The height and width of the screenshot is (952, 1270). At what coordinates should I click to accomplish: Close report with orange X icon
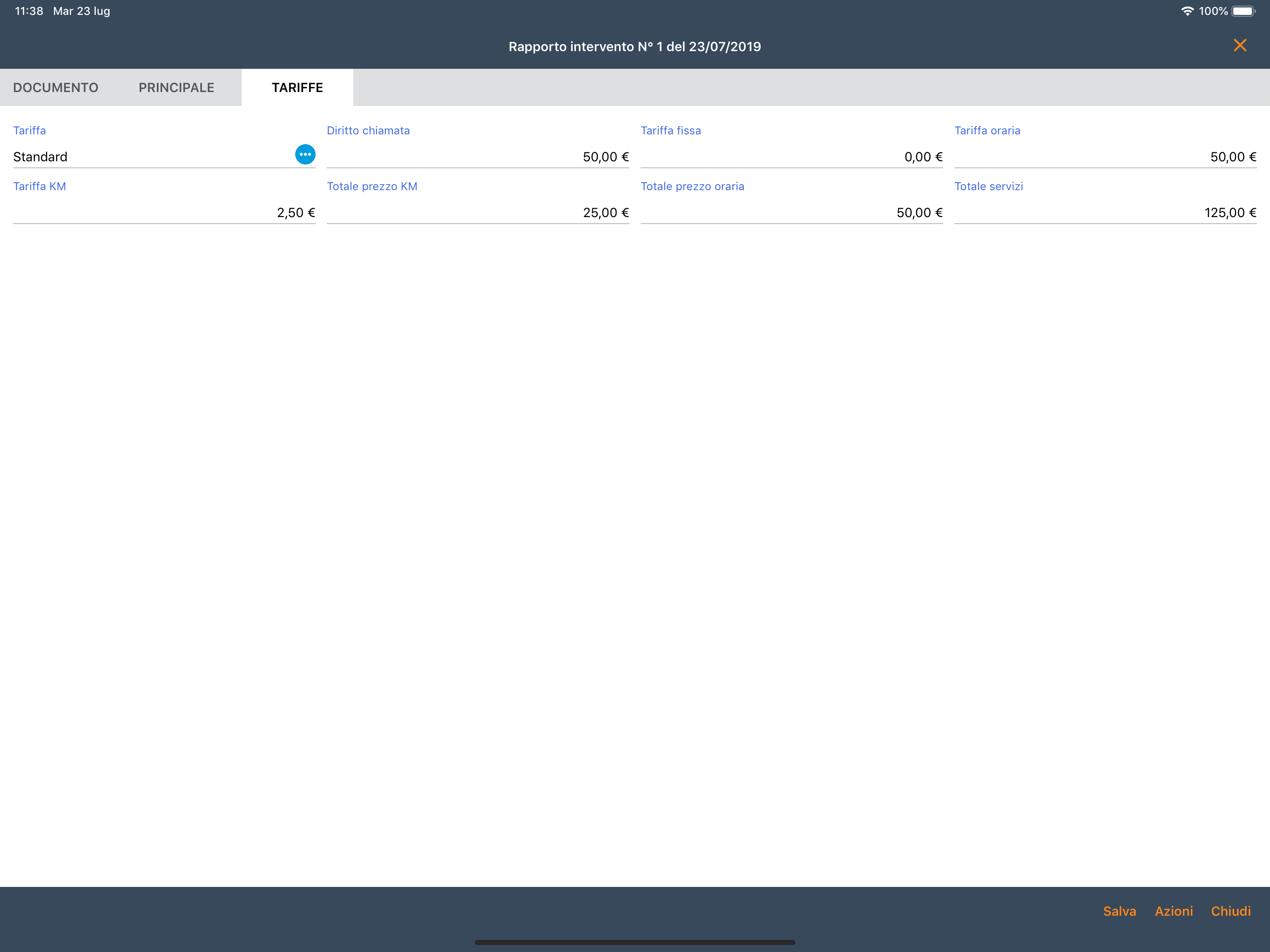coord(1240,46)
